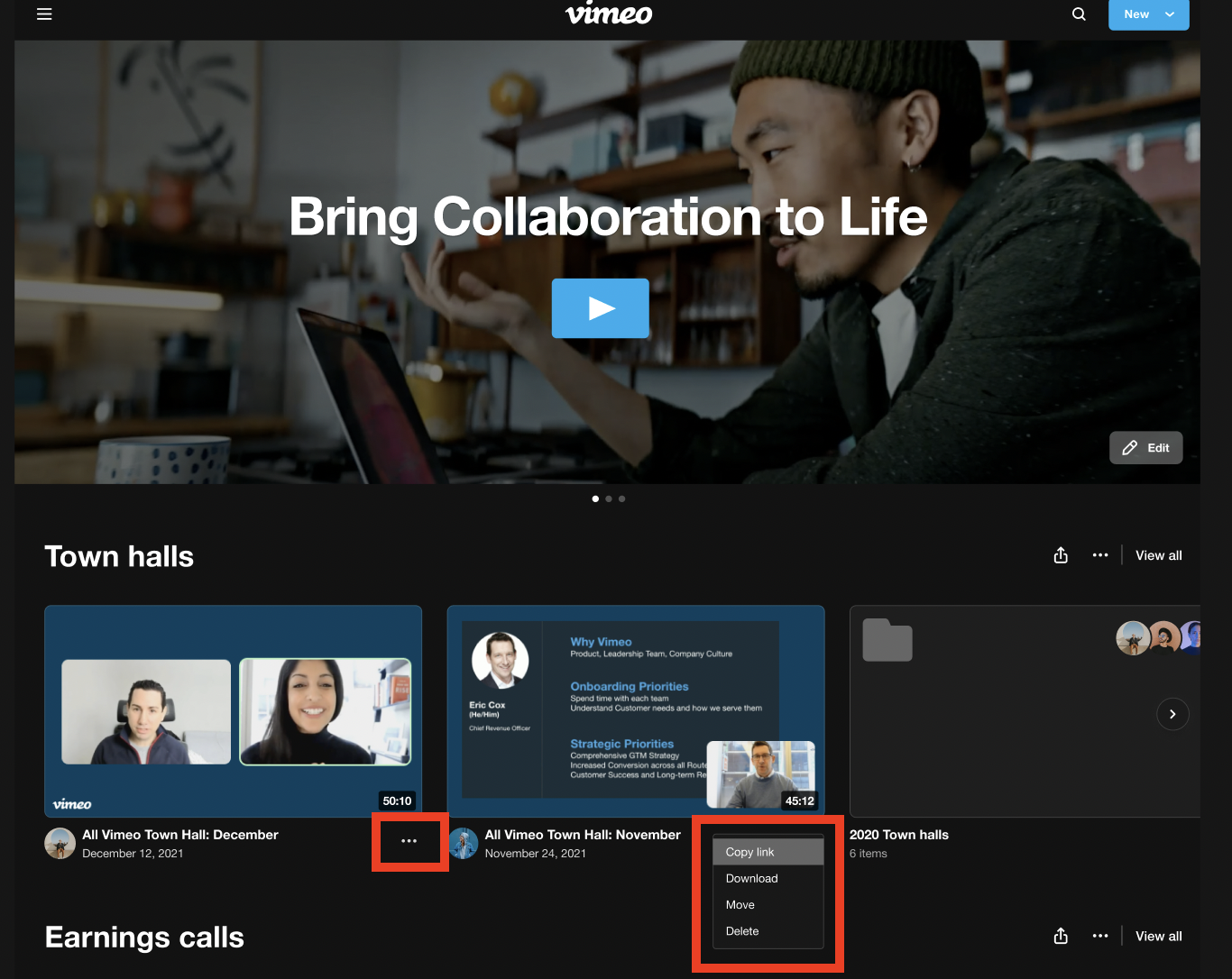
Task: Click the Vimeo logo in header
Action: (609, 14)
